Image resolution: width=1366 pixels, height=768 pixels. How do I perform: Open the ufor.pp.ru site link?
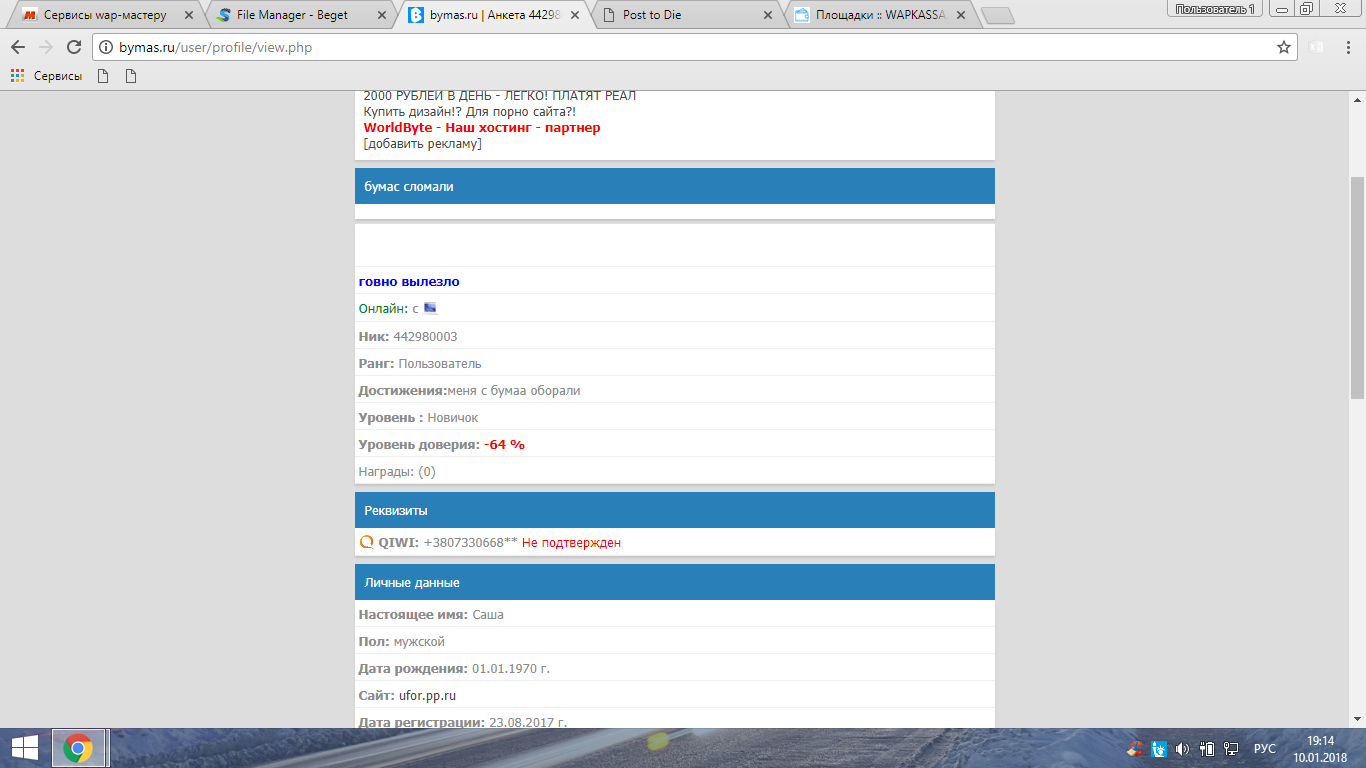pos(427,696)
